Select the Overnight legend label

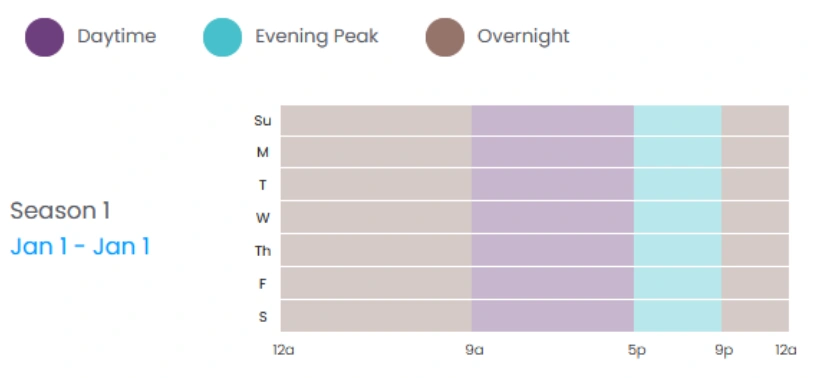point(523,36)
